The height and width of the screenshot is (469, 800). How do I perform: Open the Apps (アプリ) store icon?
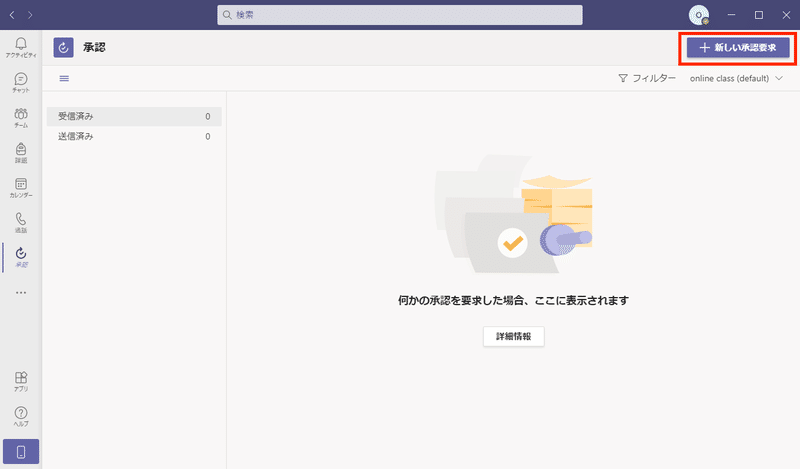21,381
